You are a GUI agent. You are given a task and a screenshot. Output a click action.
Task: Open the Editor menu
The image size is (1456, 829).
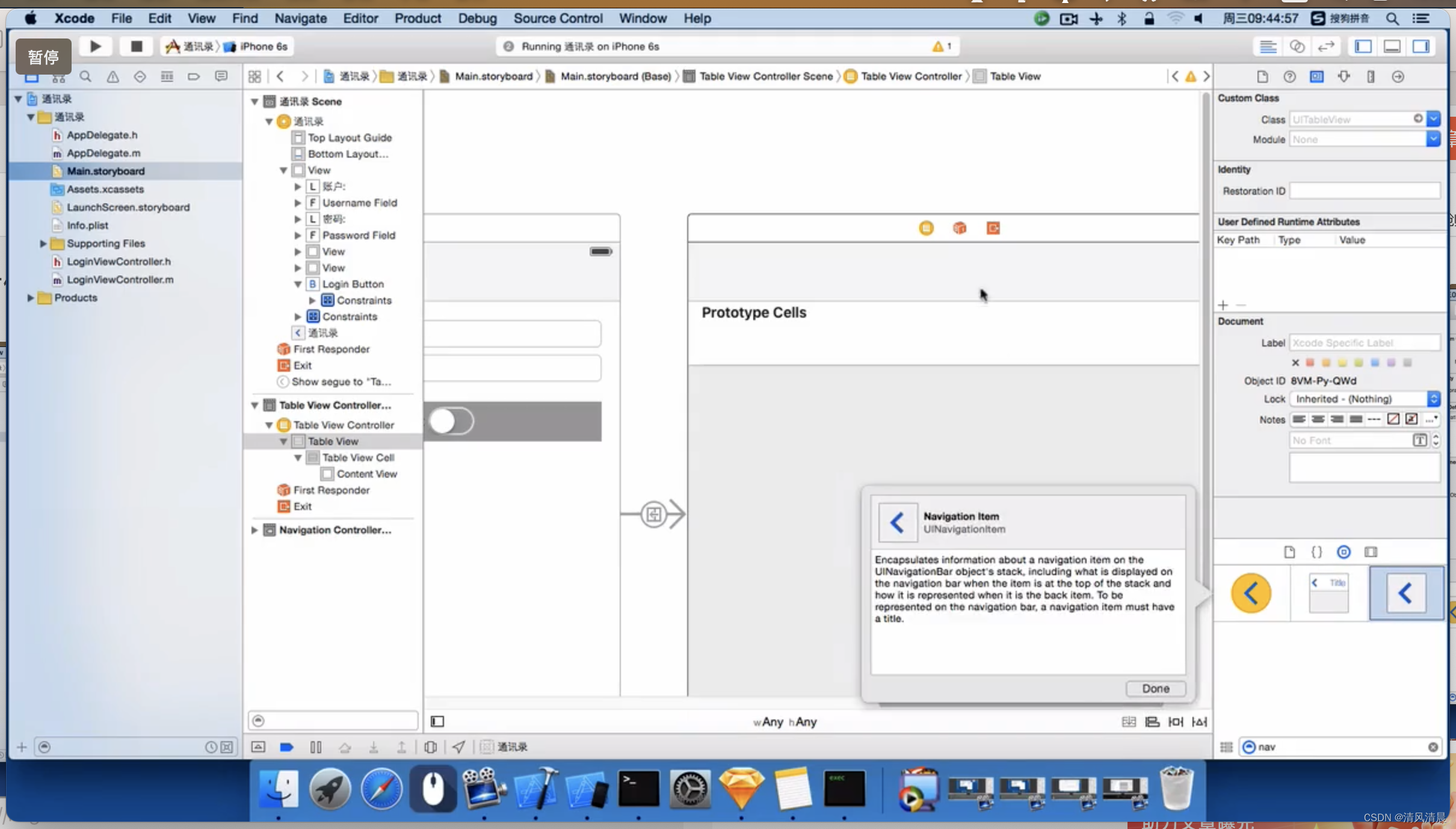(x=360, y=19)
